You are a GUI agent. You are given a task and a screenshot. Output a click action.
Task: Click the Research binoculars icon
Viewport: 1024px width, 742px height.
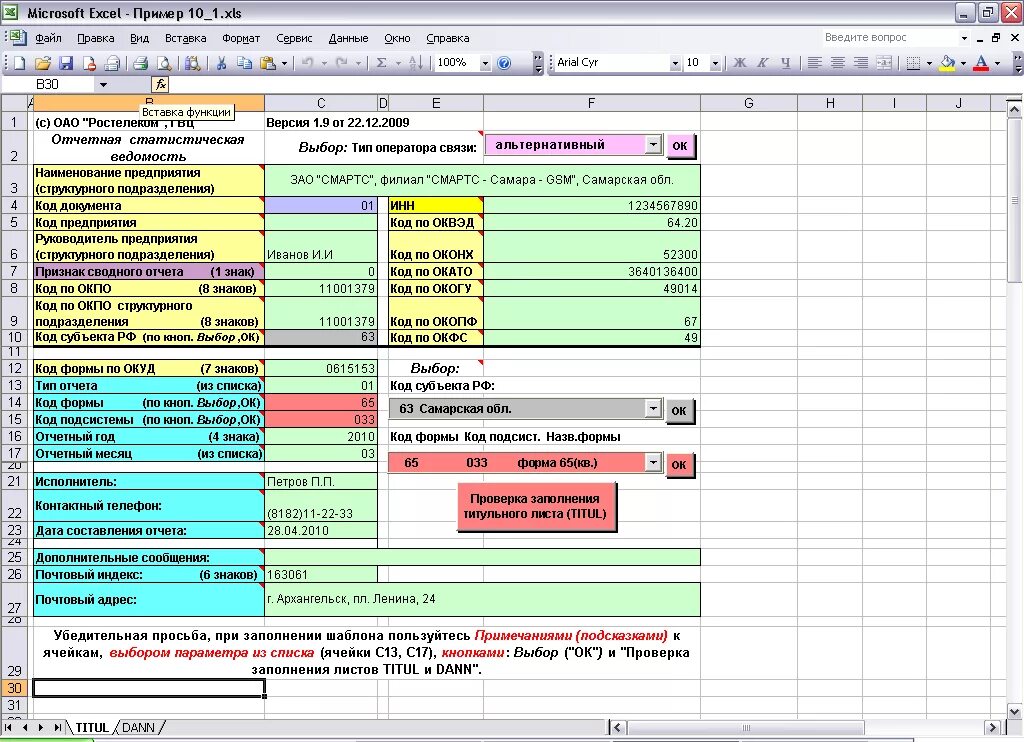click(x=192, y=63)
